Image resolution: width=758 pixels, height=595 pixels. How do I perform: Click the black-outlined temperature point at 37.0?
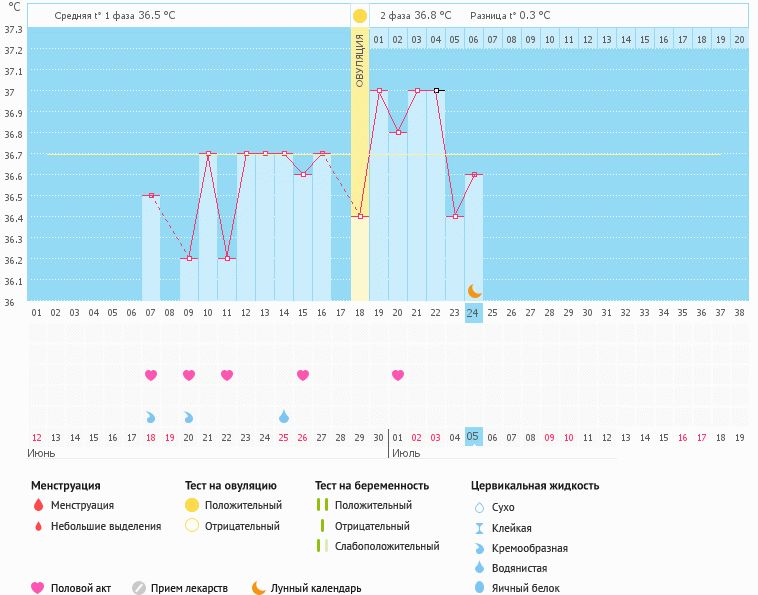coord(436,91)
